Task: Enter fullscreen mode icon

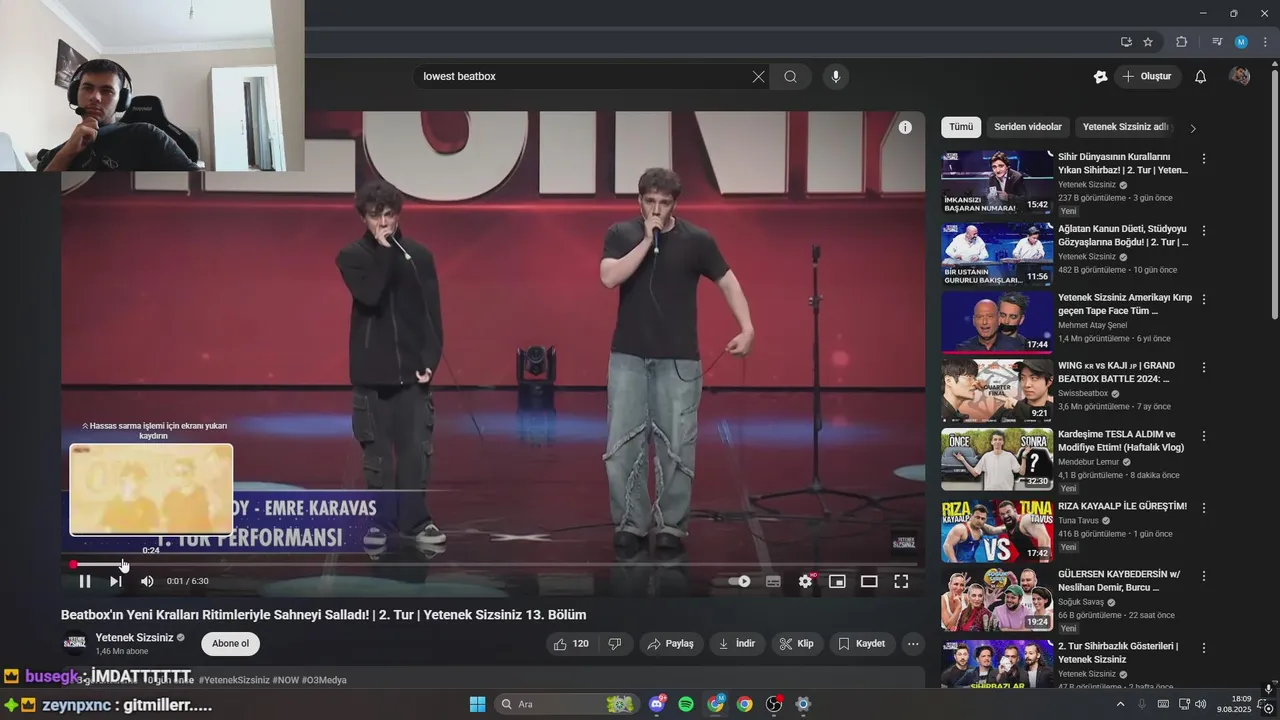Action: click(x=901, y=581)
